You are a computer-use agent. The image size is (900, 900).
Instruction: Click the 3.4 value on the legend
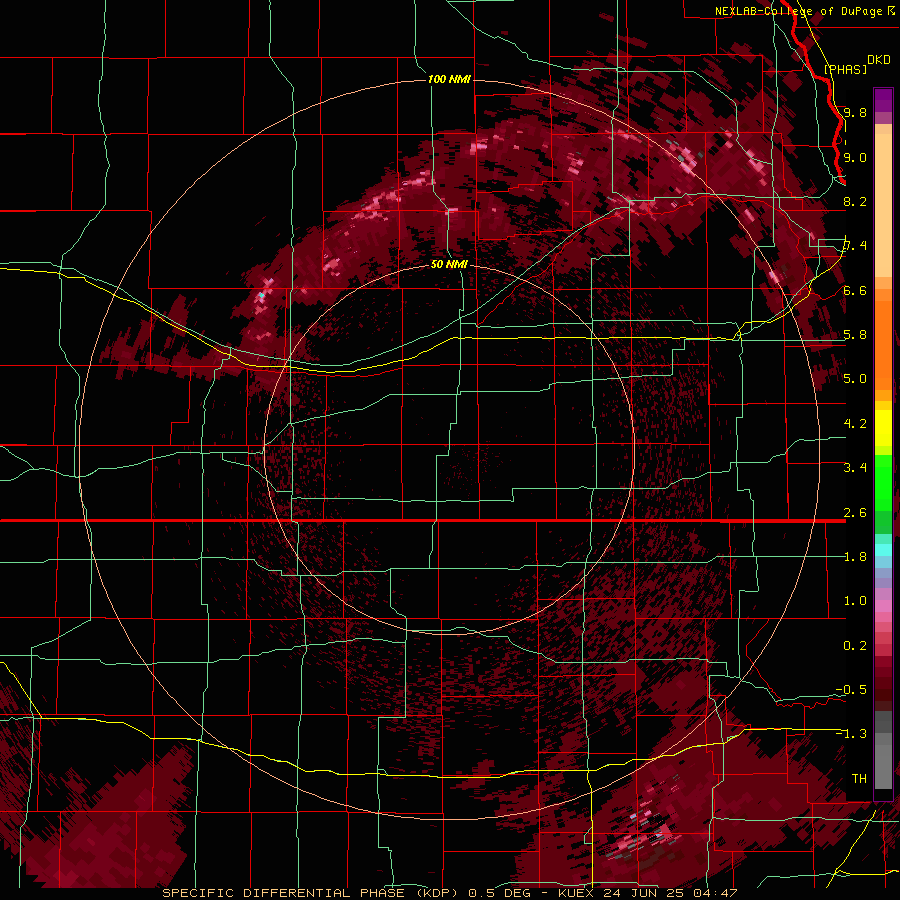pyautogui.click(x=855, y=468)
